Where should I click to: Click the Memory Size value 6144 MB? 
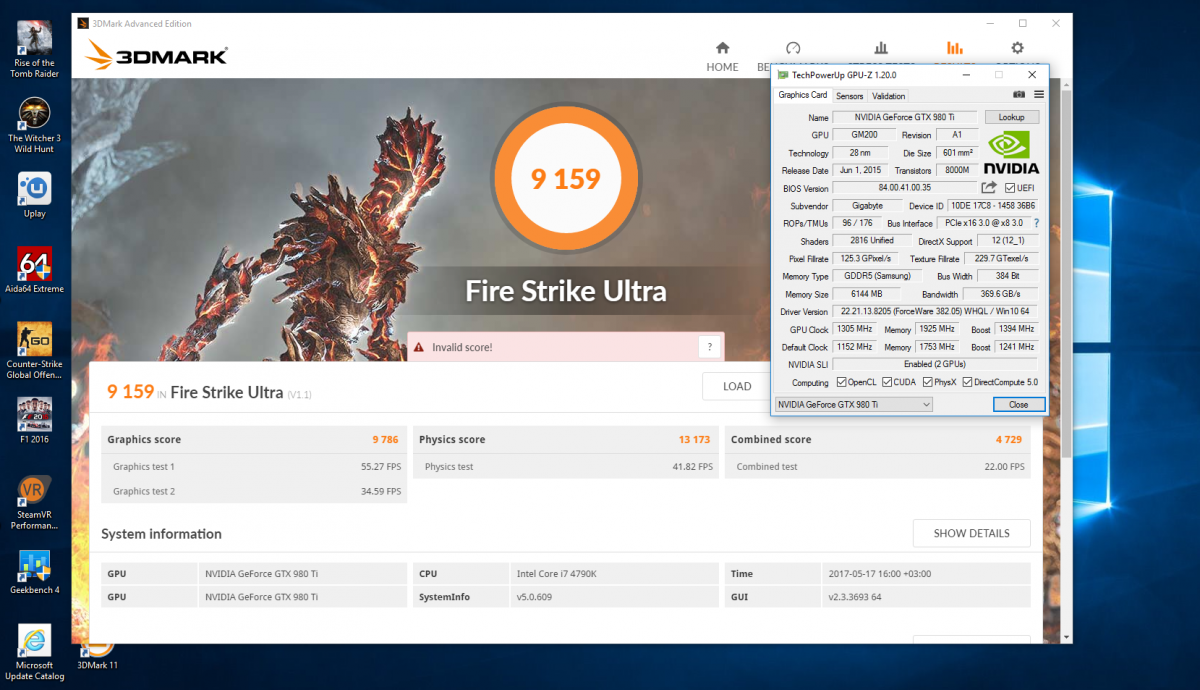click(866, 294)
